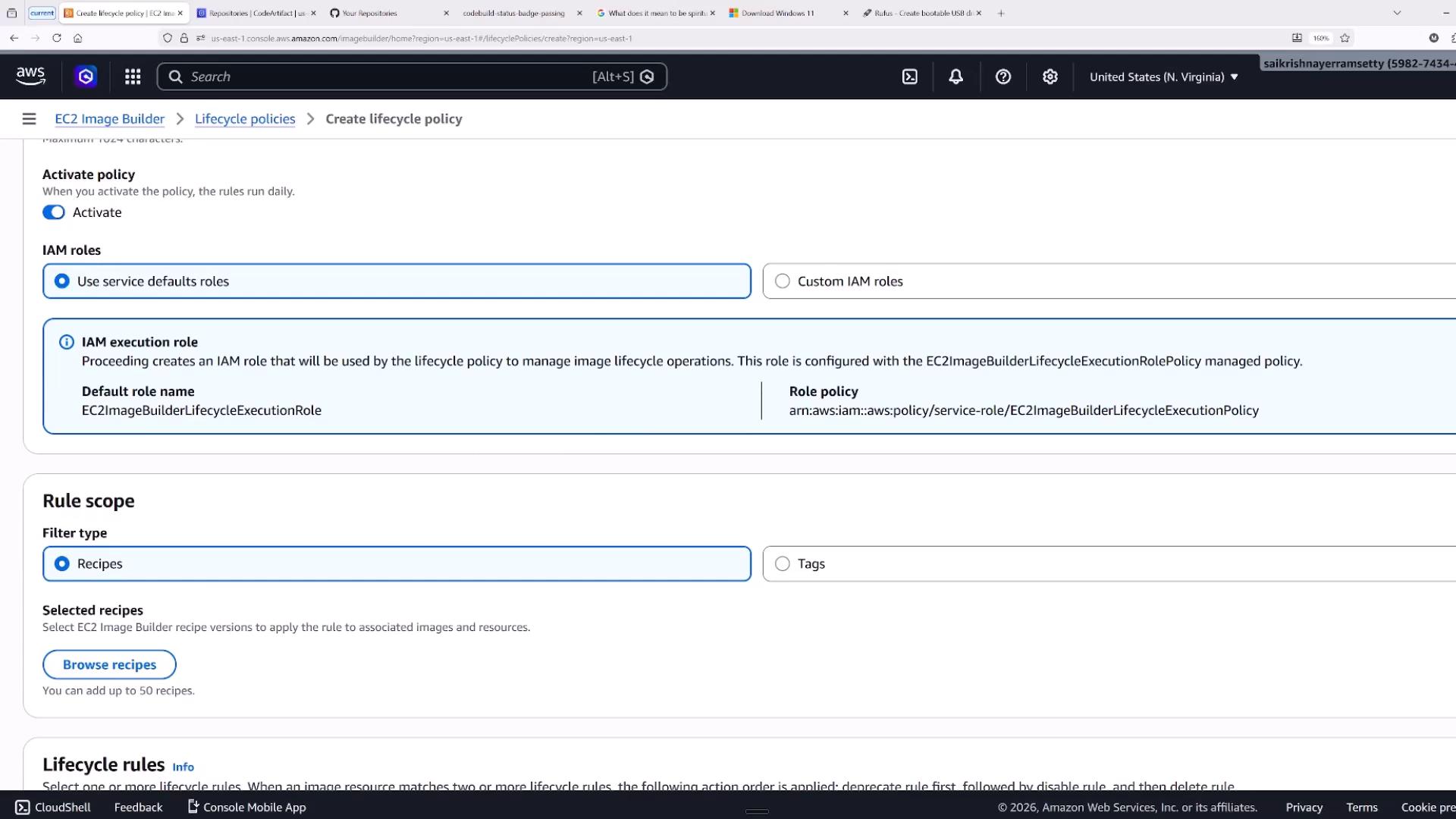Click the browser URL address bar

click(743, 38)
